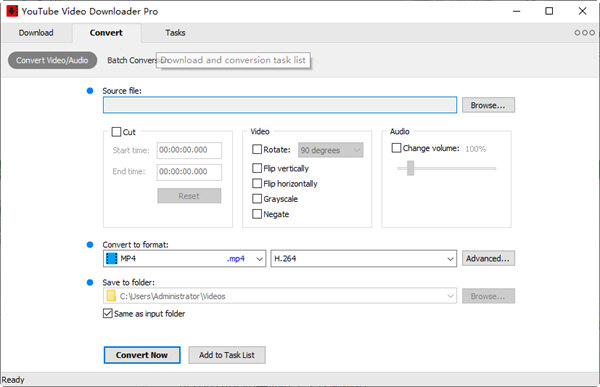Click the Convert to format label
The height and width of the screenshot is (387, 600).
click(x=135, y=245)
